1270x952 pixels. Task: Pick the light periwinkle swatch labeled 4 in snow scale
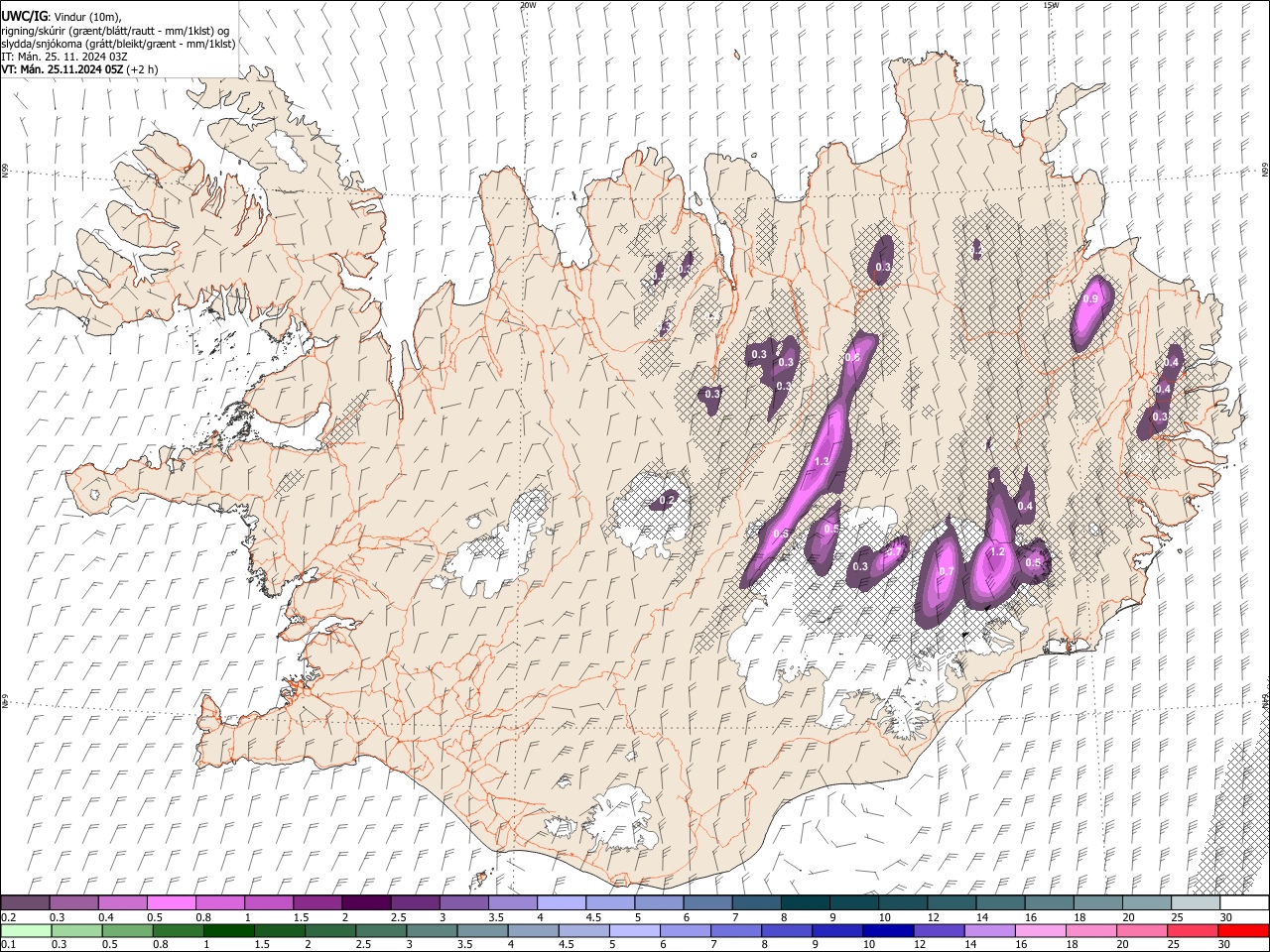click(x=561, y=902)
